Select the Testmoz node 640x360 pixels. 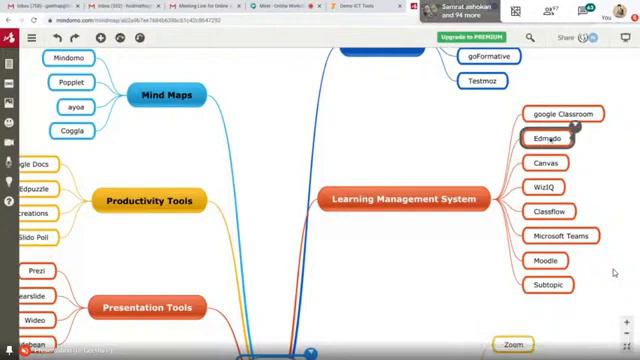tap(482, 81)
